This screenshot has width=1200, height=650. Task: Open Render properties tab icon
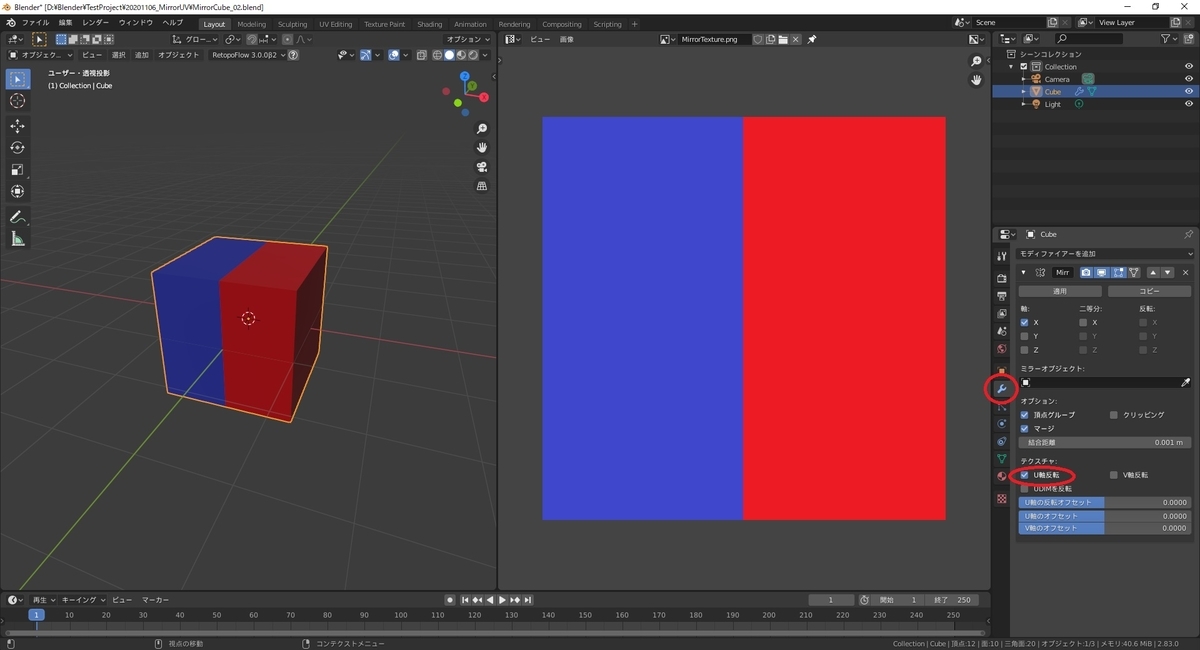pos(1002,278)
